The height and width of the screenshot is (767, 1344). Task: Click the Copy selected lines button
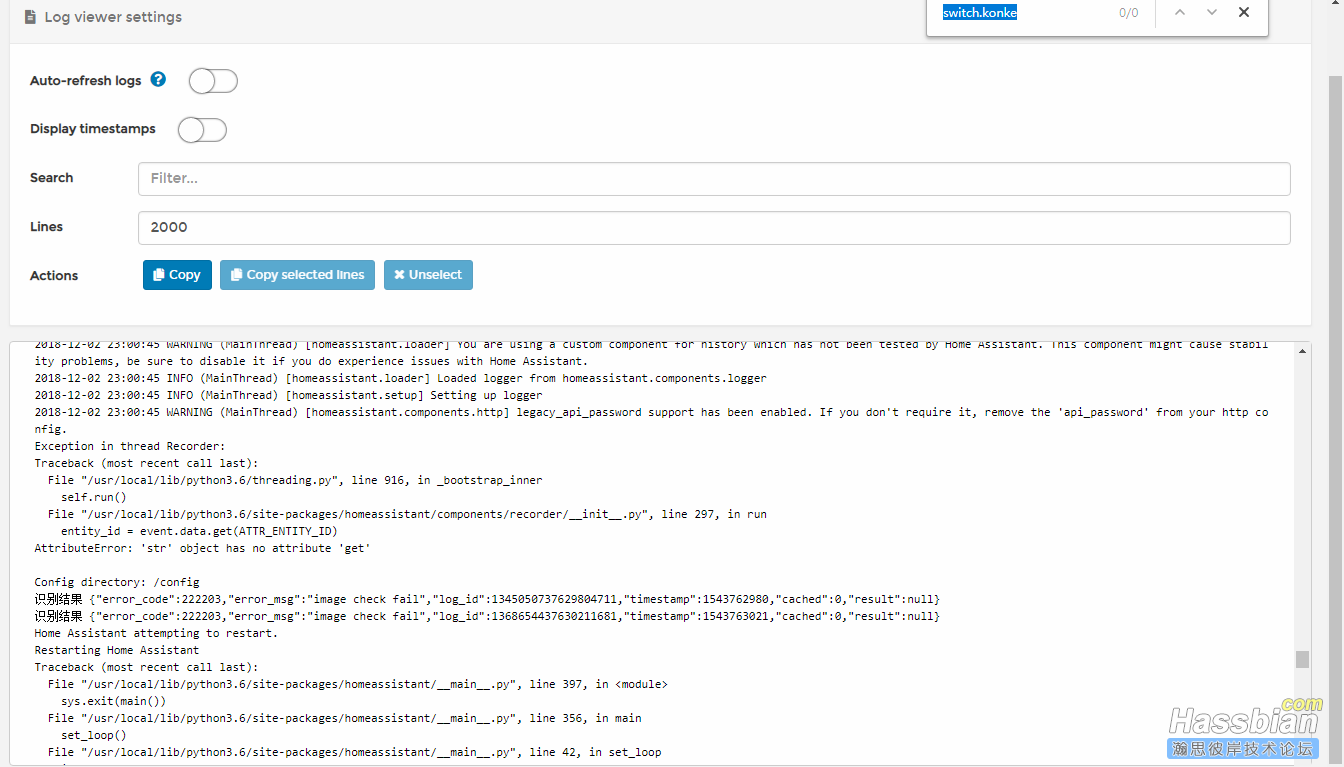point(297,275)
